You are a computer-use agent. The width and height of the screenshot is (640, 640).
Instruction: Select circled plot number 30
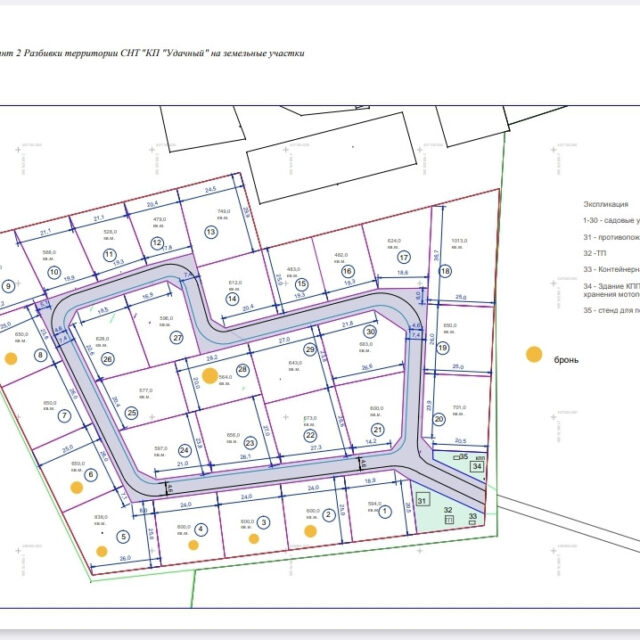(x=370, y=331)
